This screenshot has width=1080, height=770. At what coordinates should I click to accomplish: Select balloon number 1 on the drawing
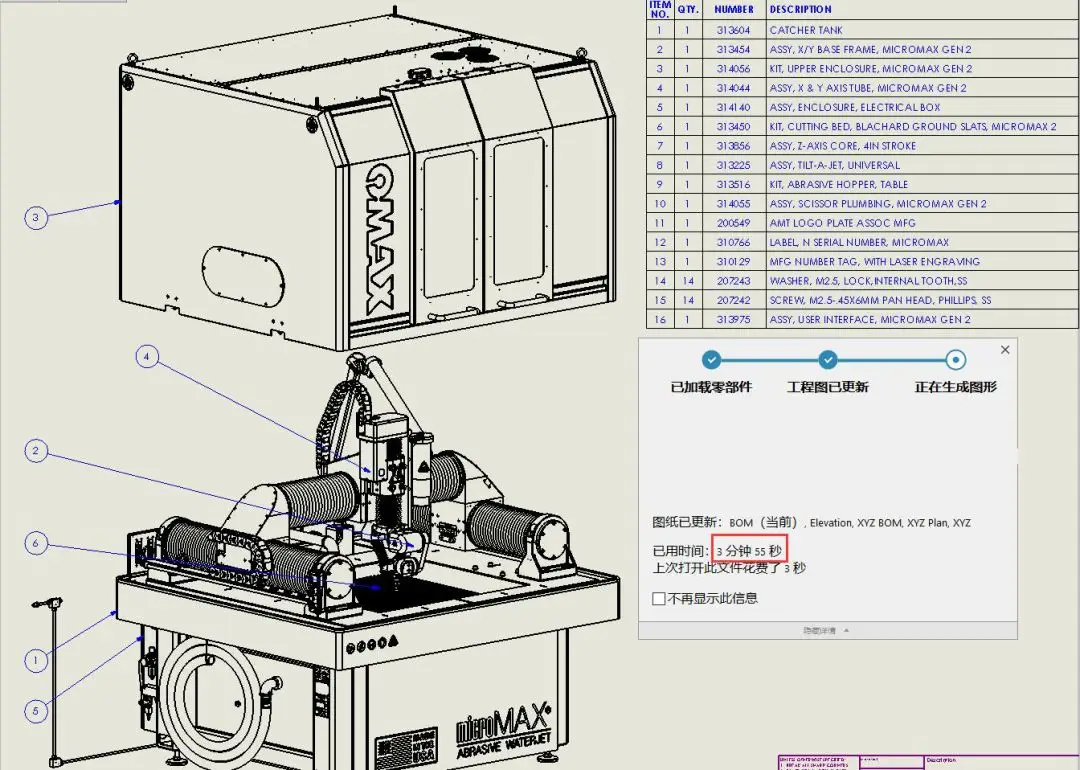[36, 660]
